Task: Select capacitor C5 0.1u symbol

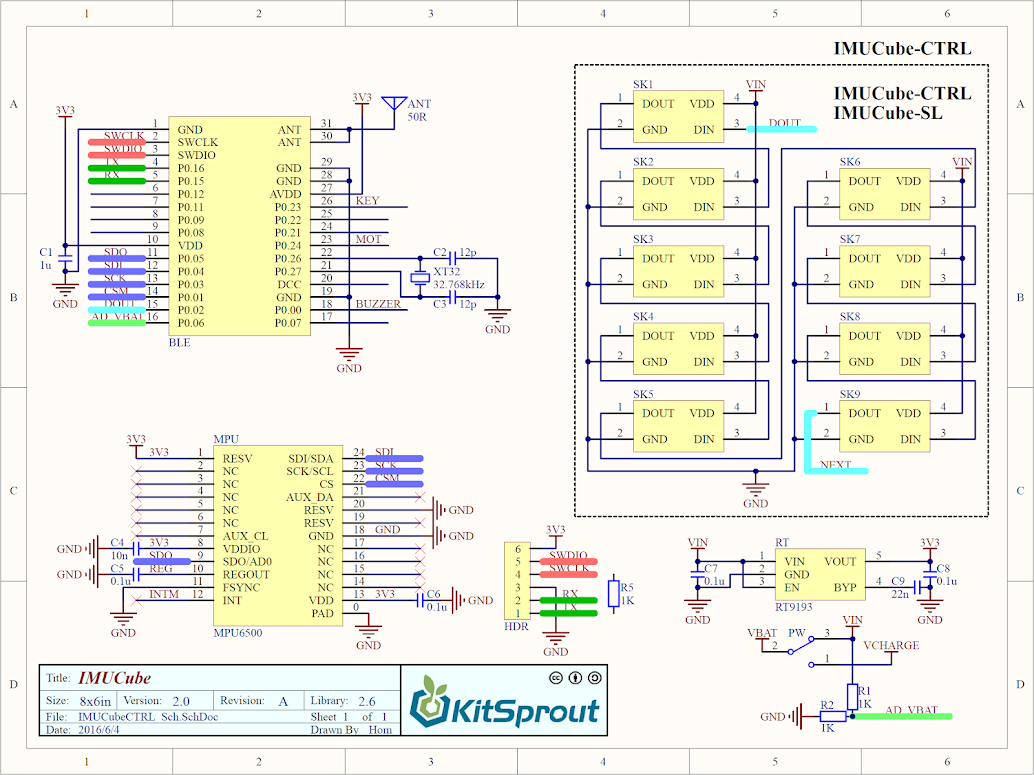Action: [137, 574]
